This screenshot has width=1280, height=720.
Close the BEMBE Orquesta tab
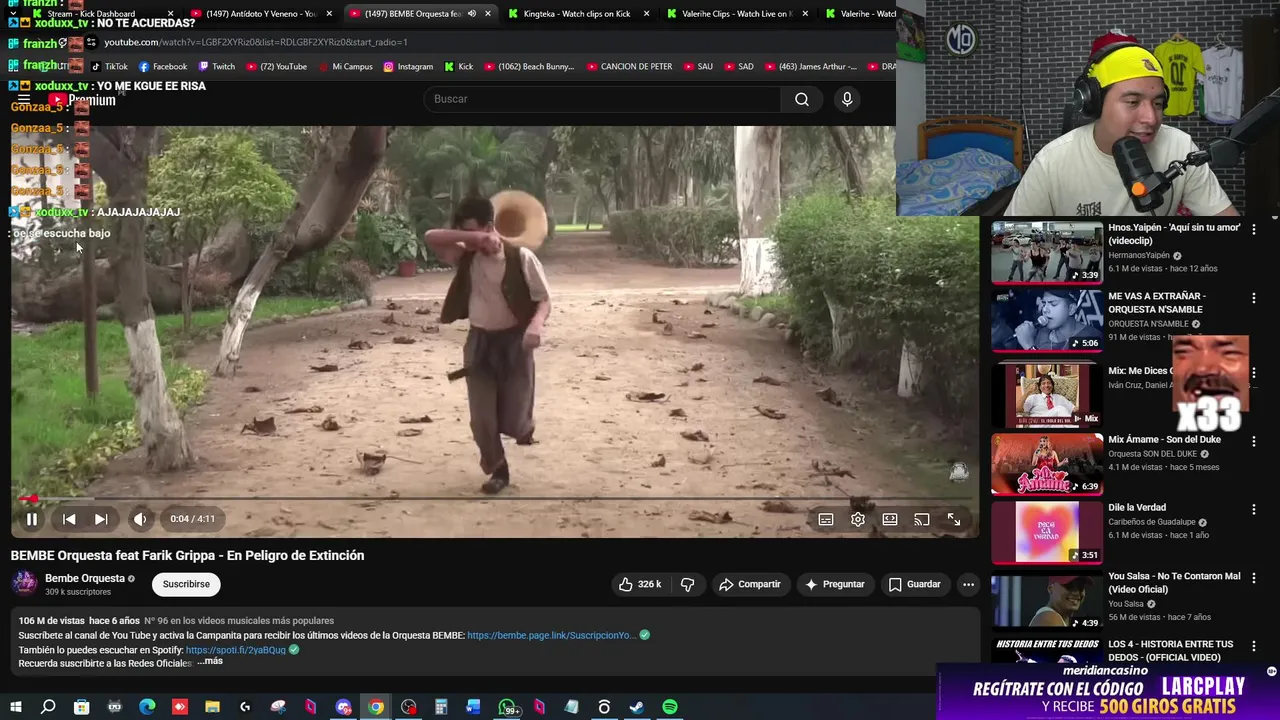click(x=487, y=14)
